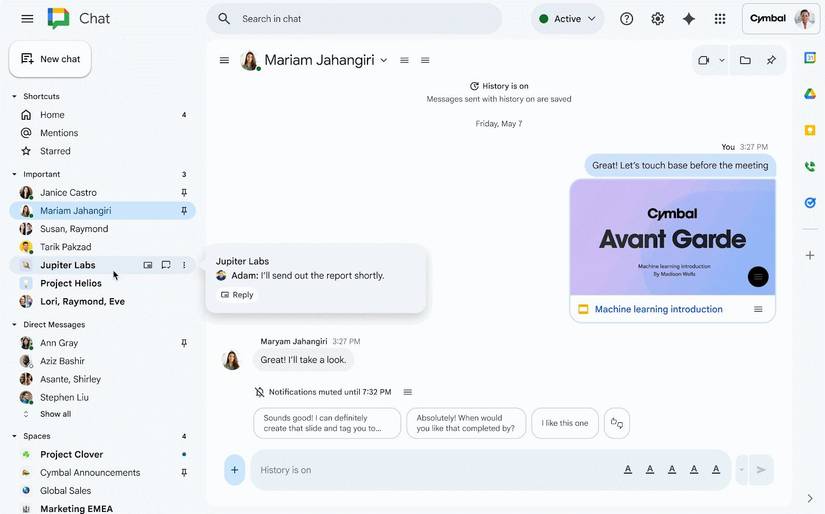Click Show all under Direct Messages

click(55, 414)
